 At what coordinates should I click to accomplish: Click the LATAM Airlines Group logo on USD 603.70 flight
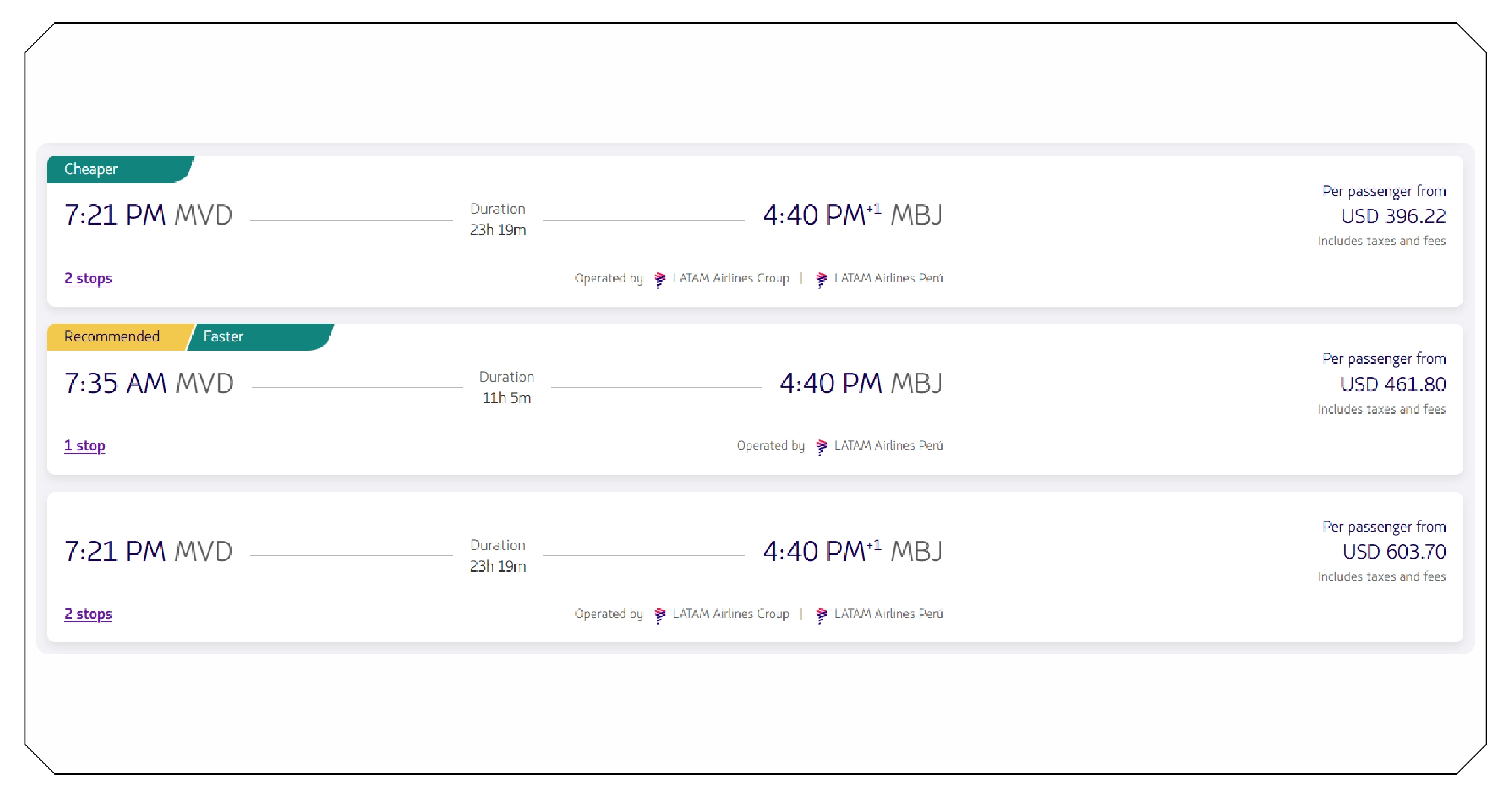[661, 614]
